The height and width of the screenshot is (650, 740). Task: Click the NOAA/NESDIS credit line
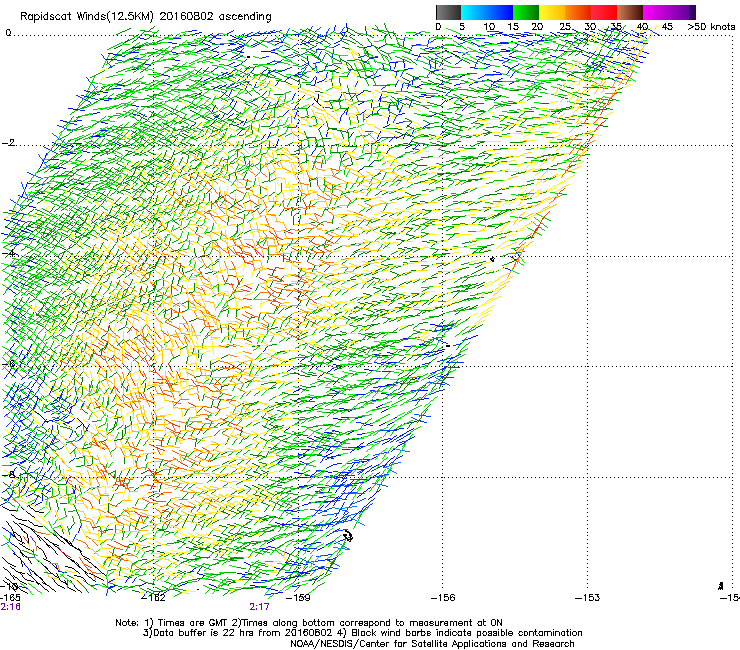pos(432,644)
